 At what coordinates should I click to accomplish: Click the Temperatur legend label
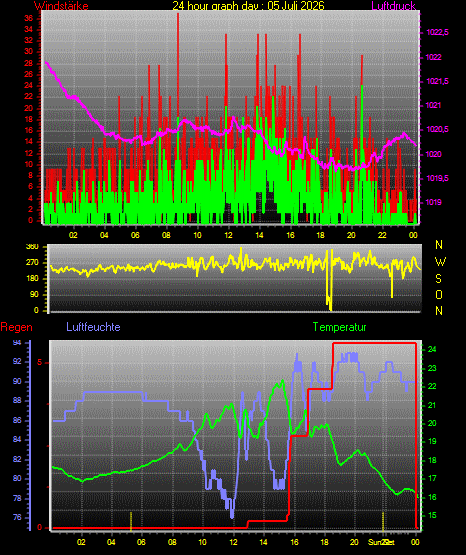tap(339, 327)
